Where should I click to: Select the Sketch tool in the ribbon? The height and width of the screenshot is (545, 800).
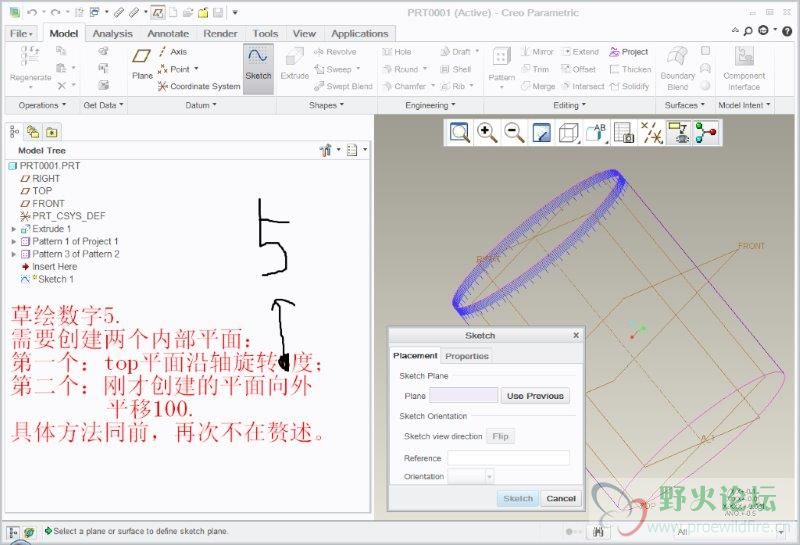pyautogui.click(x=258, y=68)
